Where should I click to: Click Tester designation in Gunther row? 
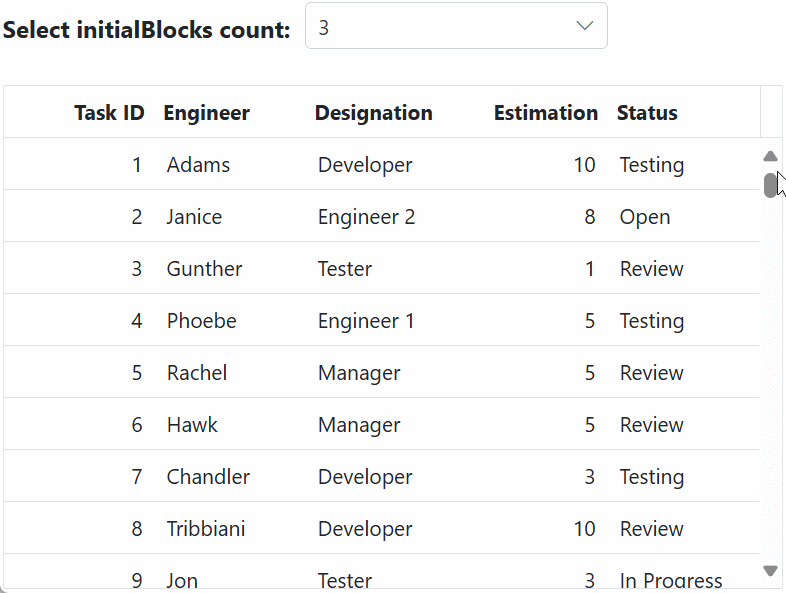click(345, 269)
